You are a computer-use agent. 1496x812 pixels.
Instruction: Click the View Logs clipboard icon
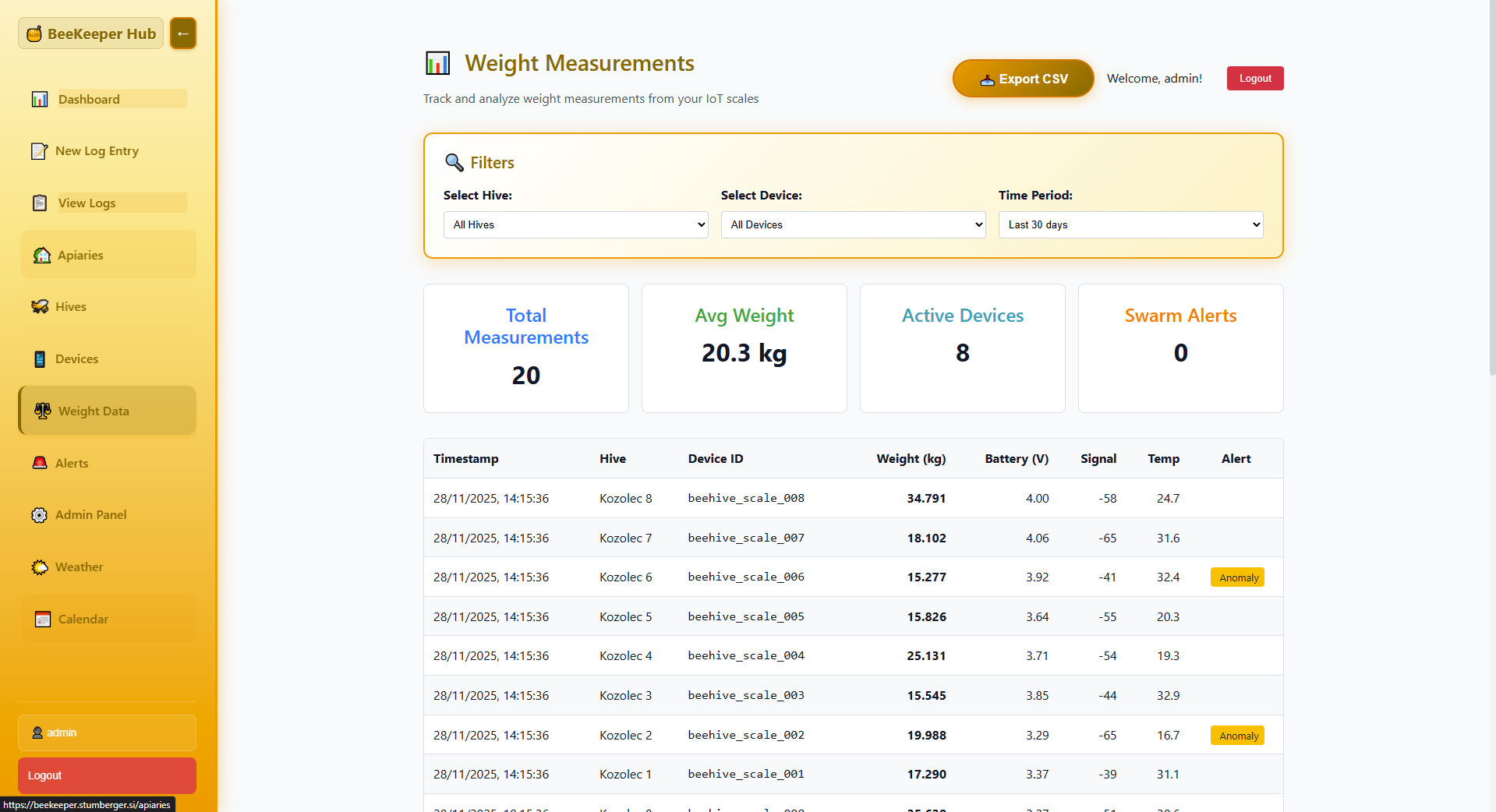(40, 203)
